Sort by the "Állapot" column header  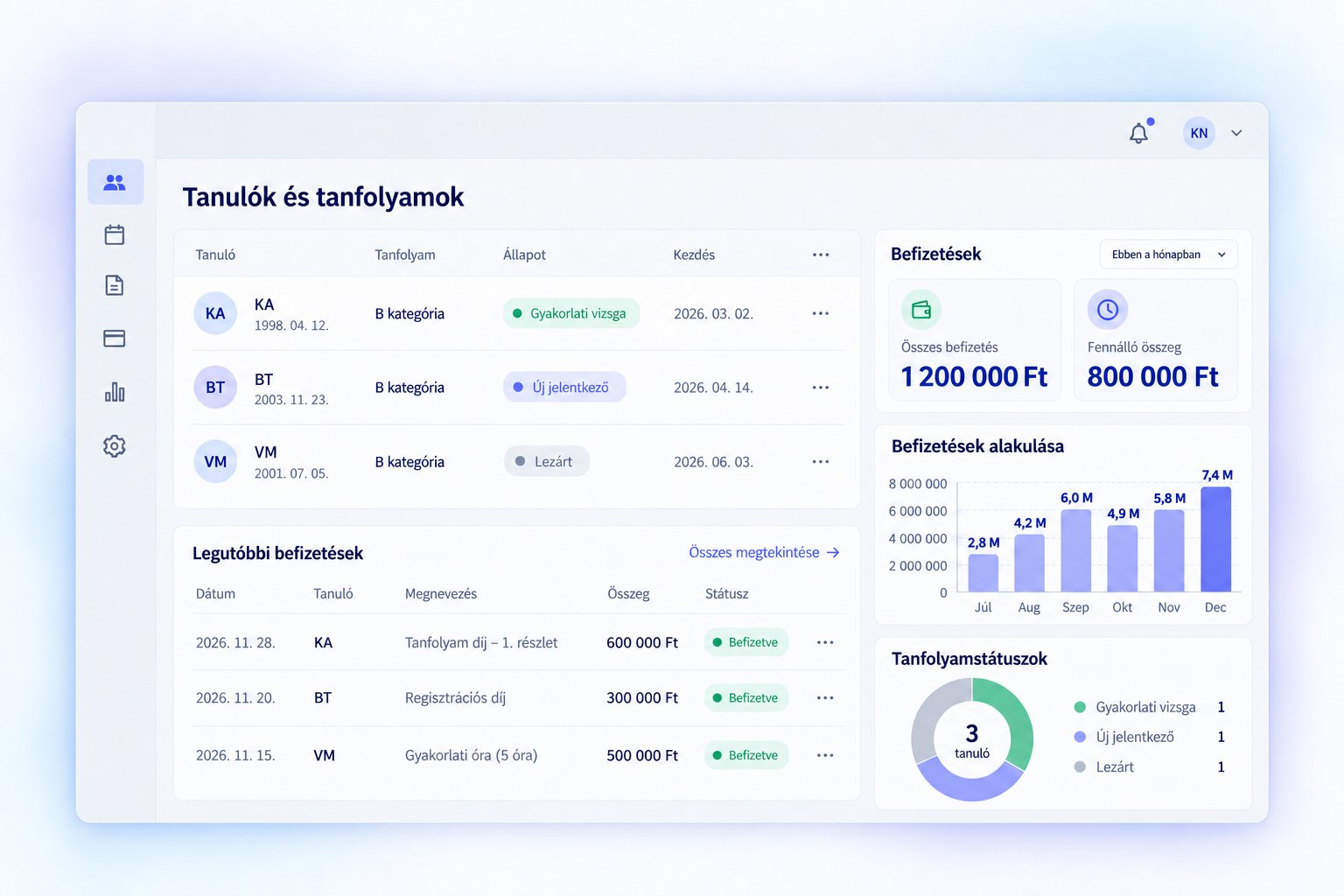coord(524,255)
